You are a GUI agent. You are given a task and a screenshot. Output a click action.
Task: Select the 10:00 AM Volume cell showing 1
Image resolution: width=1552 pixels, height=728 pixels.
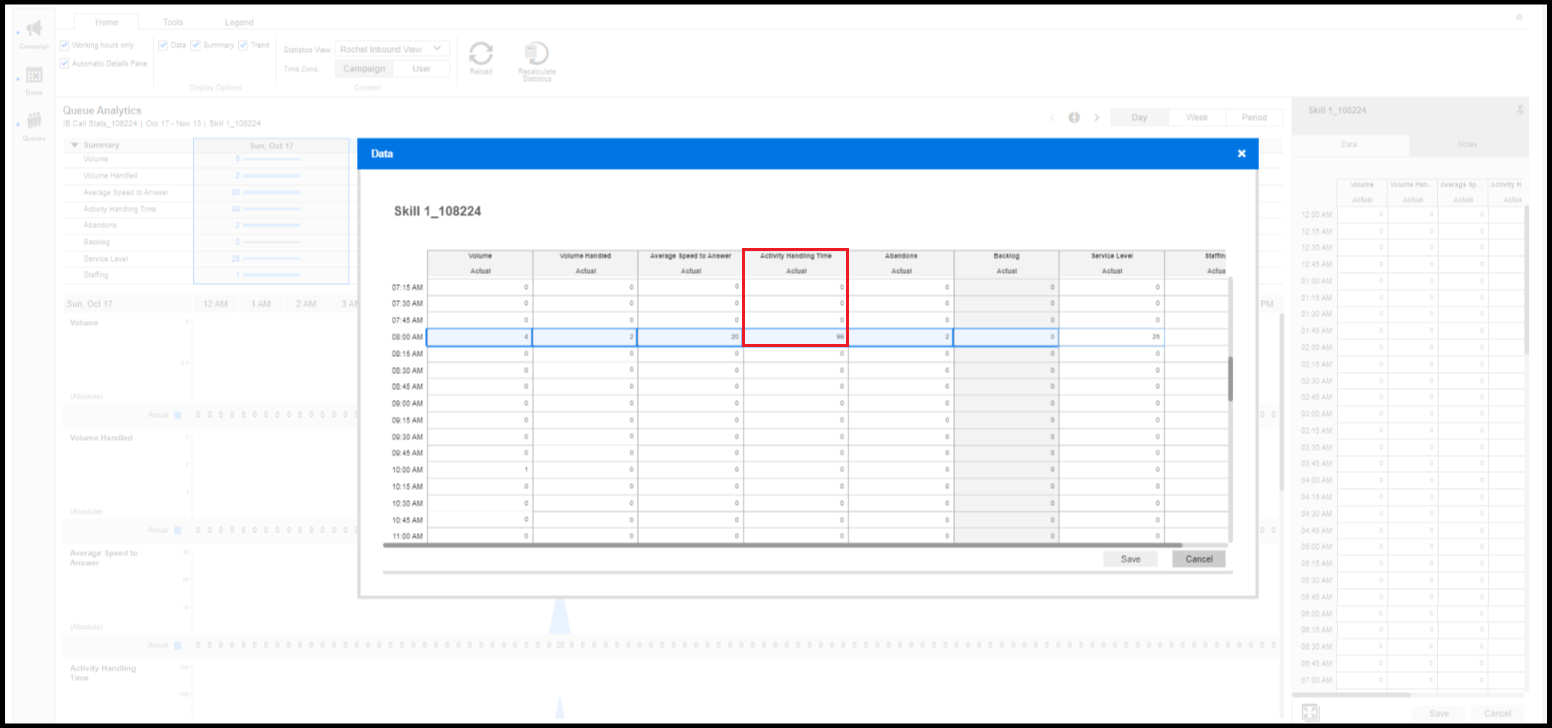[479, 469]
